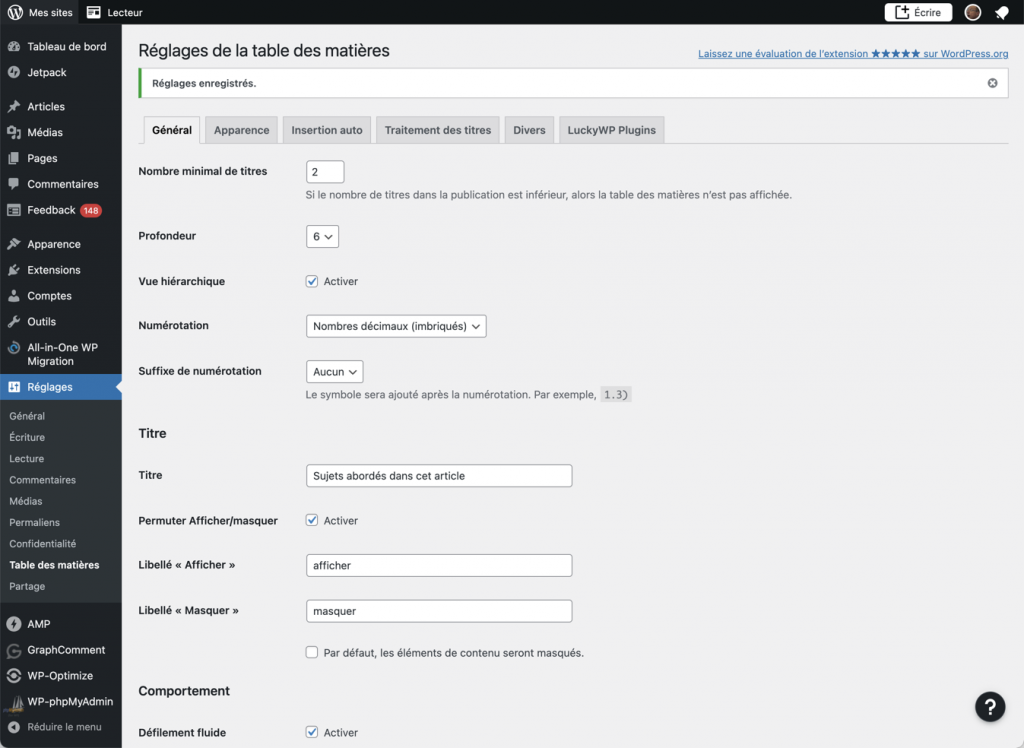Open the plugin evaluation link on WordPress.org
1024x748 pixels.
(x=853, y=54)
